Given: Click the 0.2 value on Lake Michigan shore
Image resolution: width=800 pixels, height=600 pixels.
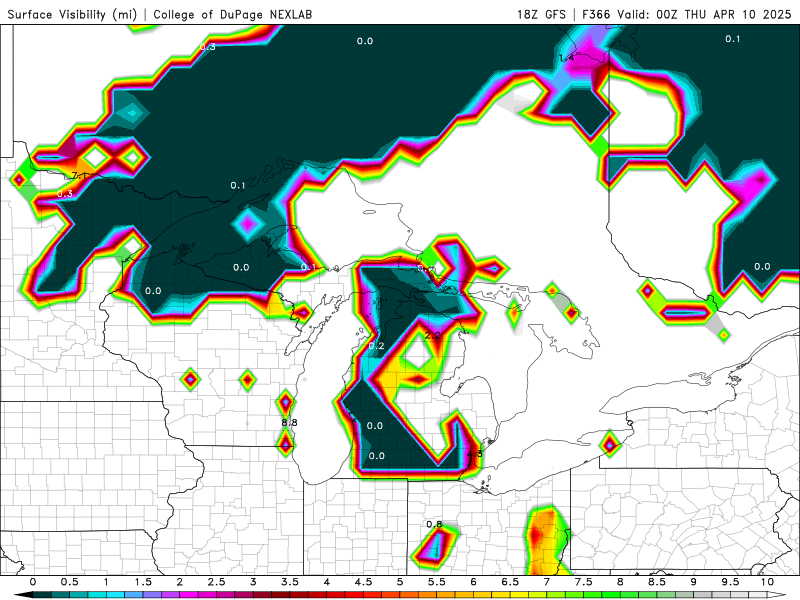Looking at the screenshot, I should tap(377, 345).
